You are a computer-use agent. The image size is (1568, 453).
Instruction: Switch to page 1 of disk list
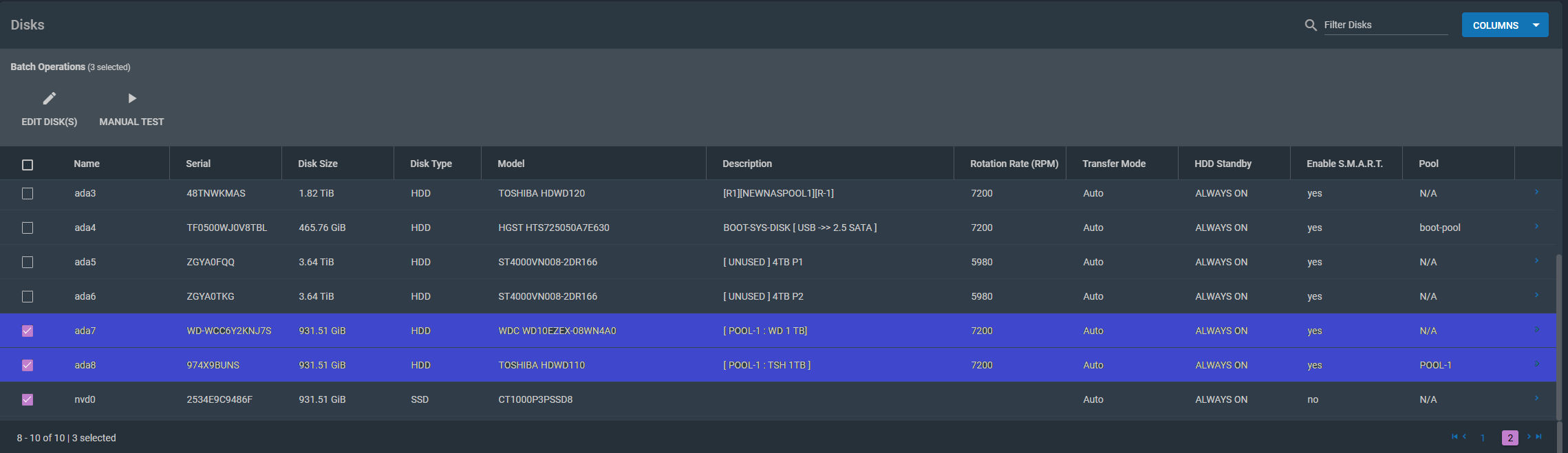click(1483, 438)
